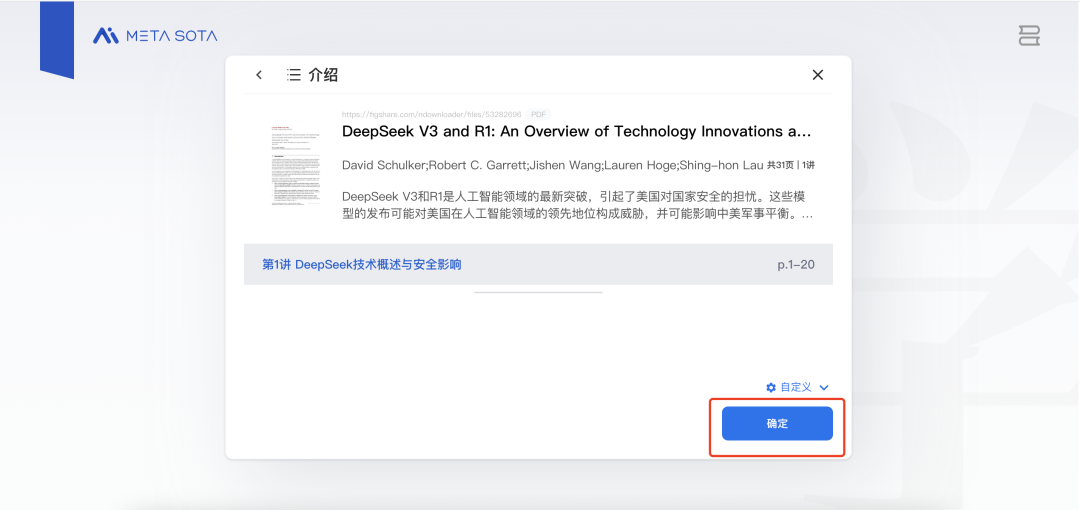Open the list icon beside 介绍
The image size is (1080, 510).
click(293, 75)
